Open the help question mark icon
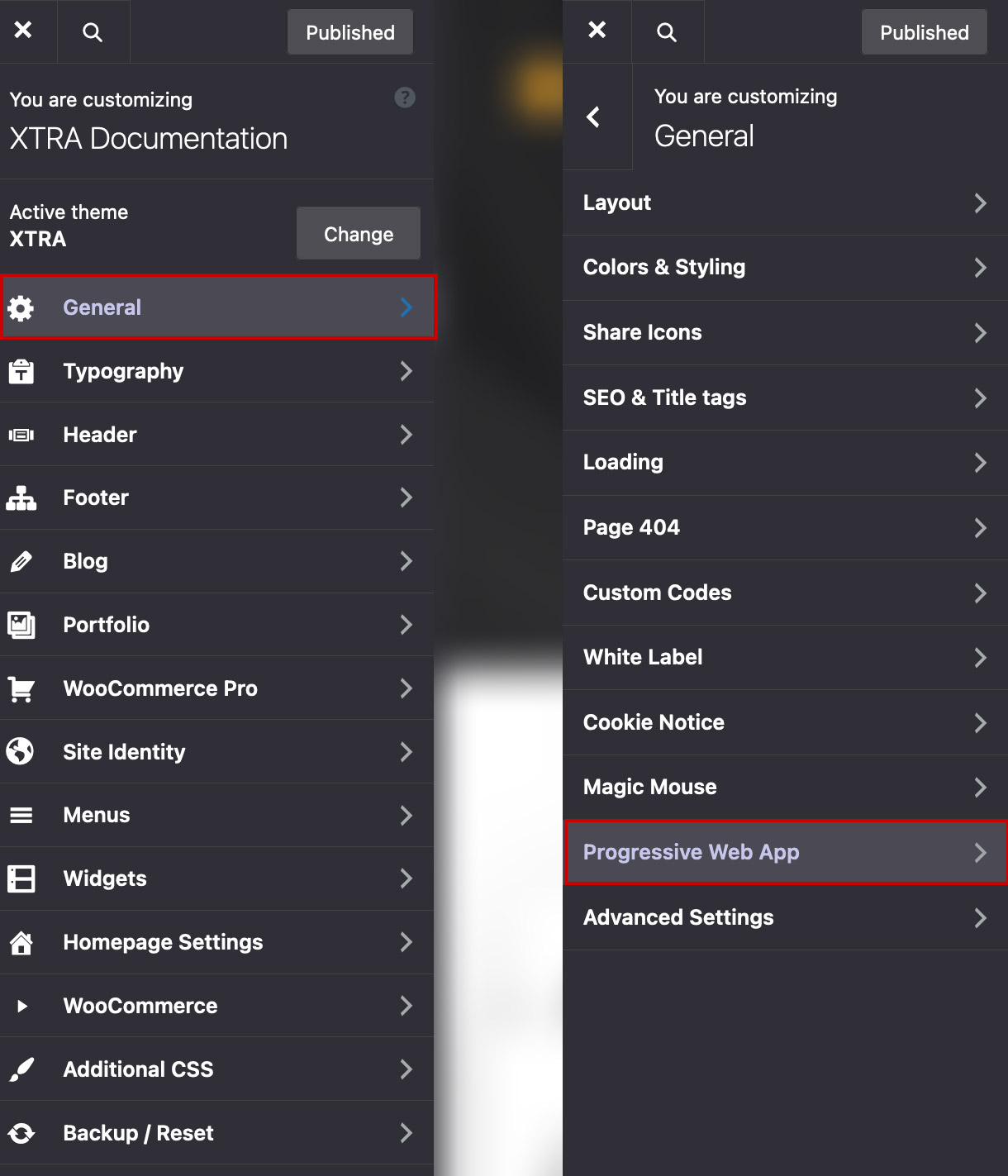The image size is (1008, 1176). 404,98
